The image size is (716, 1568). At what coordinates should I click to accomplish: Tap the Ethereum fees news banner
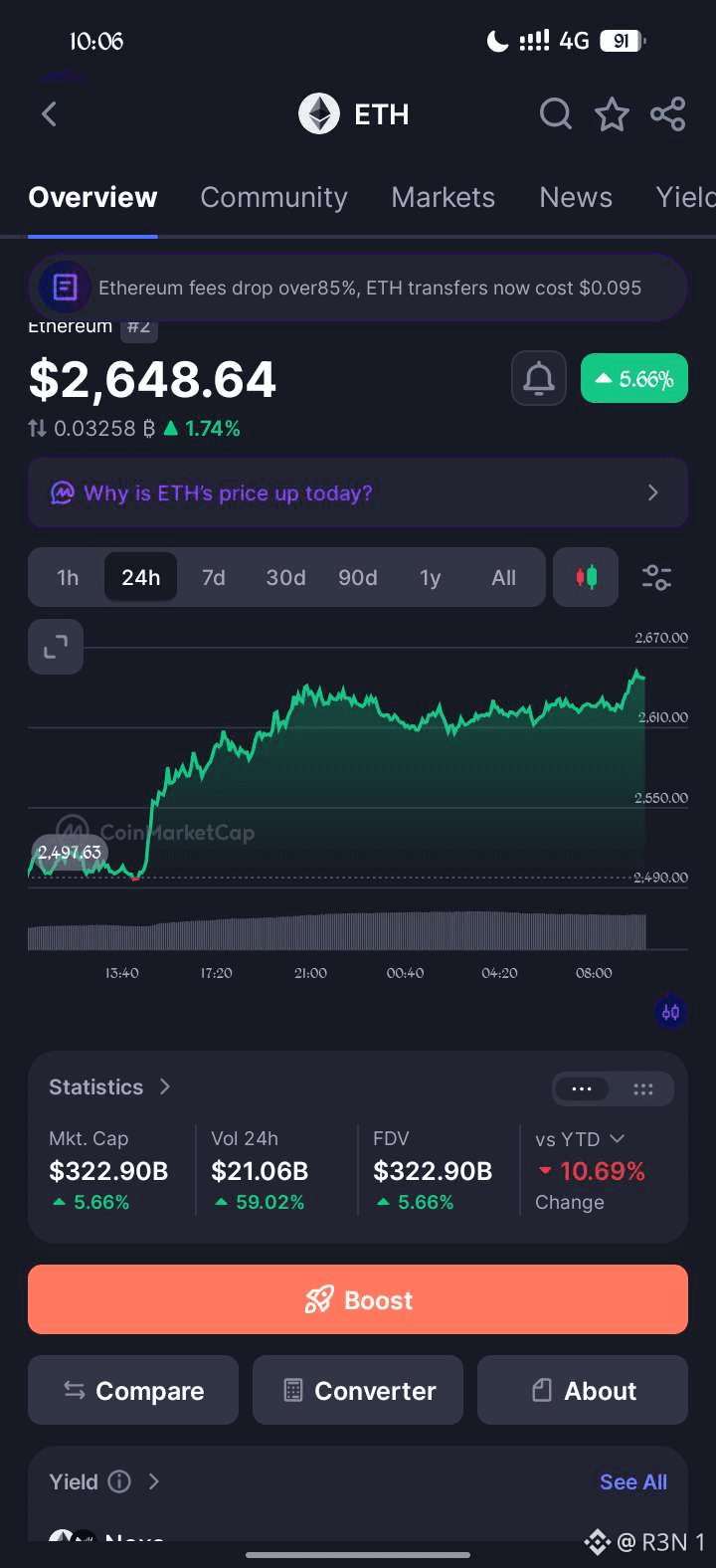click(358, 288)
